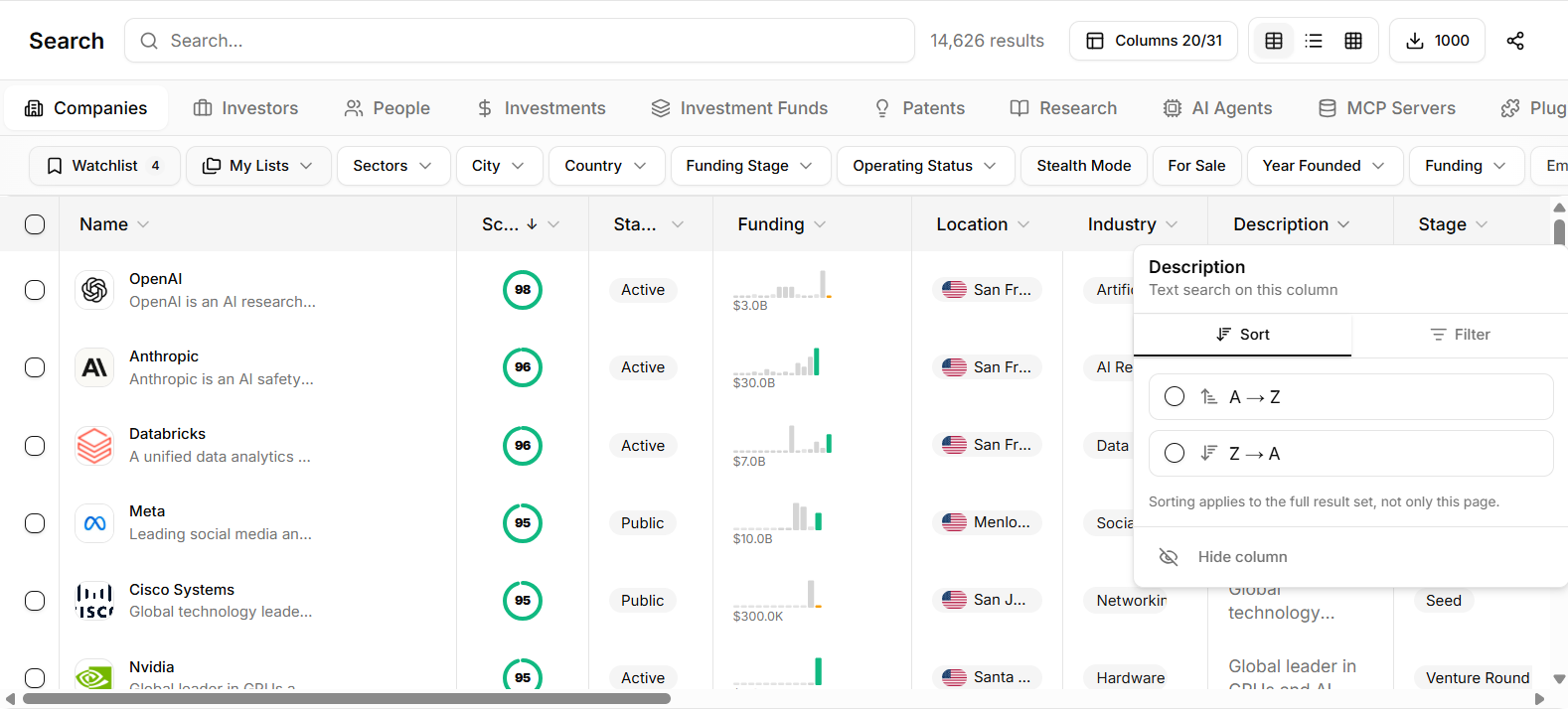The width and height of the screenshot is (1568, 709).
Task: Check the Cisco Systems row checkbox
Action: pyautogui.click(x=35, y=601)
